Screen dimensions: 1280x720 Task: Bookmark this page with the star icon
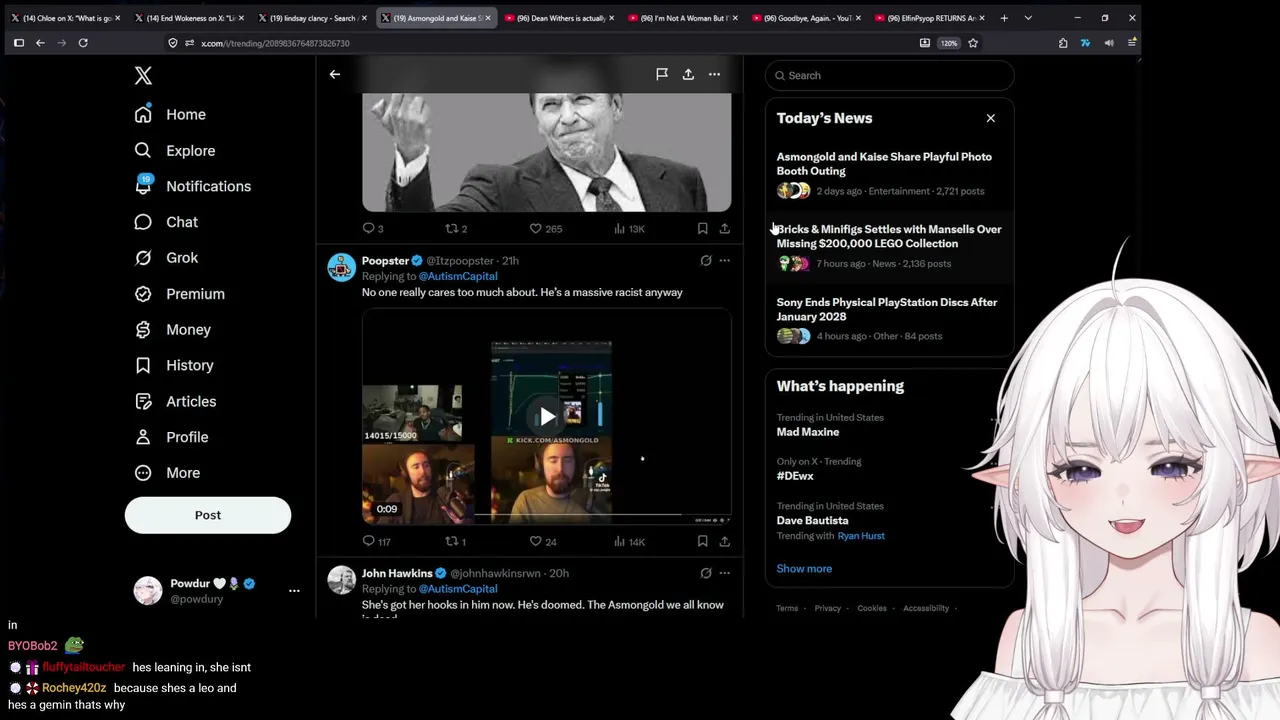[973, 43]
